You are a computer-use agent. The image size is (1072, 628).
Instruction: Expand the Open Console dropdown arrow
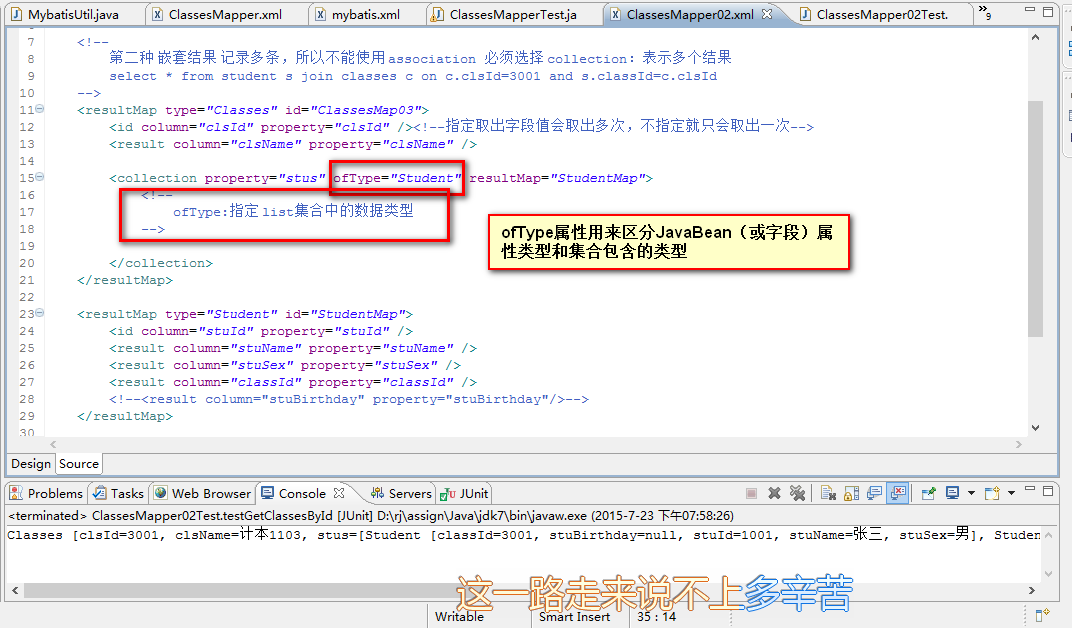click(1011, 493)
